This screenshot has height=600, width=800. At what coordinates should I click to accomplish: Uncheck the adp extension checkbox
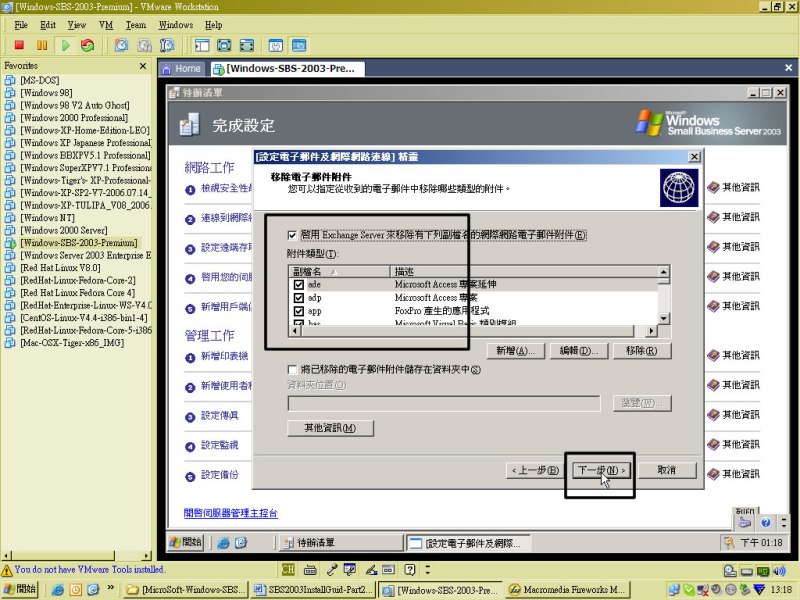(299, 298)
